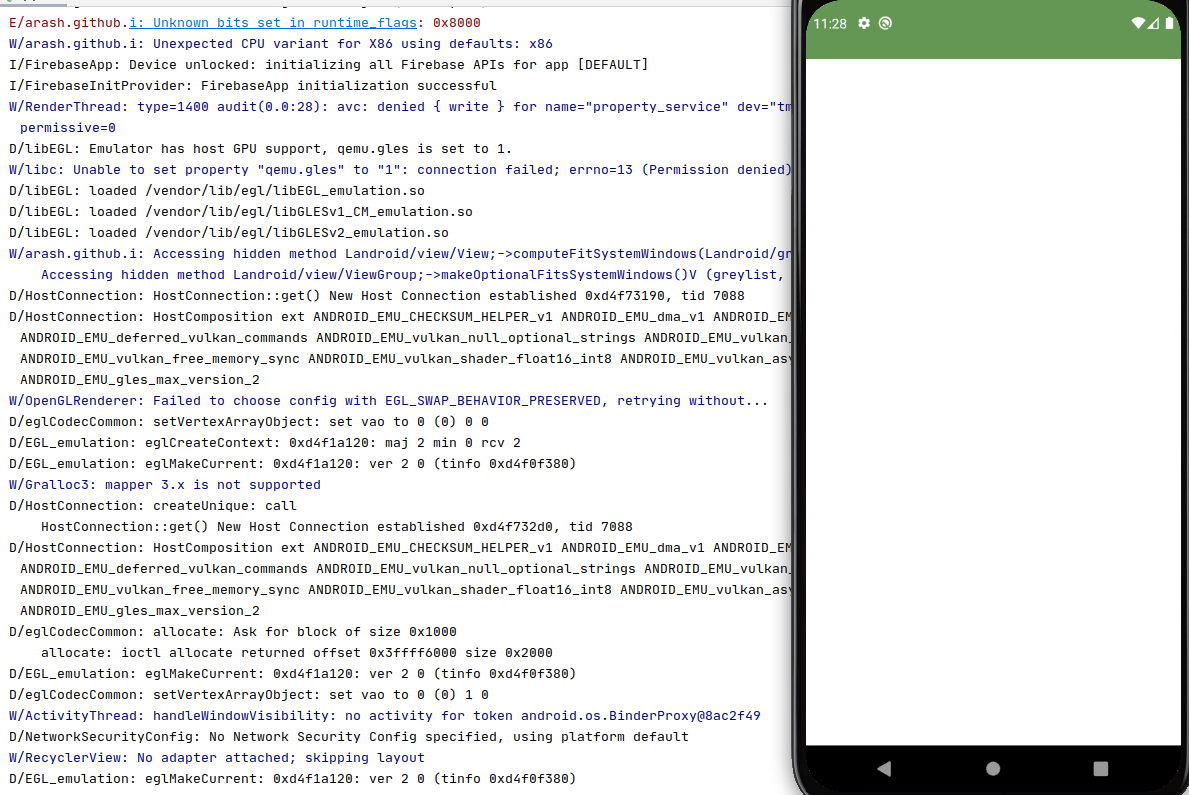Click the W/RenderThread avc denied warning line
The image size is (1189, 795).
pyautogui.click(x=400, y=107)
